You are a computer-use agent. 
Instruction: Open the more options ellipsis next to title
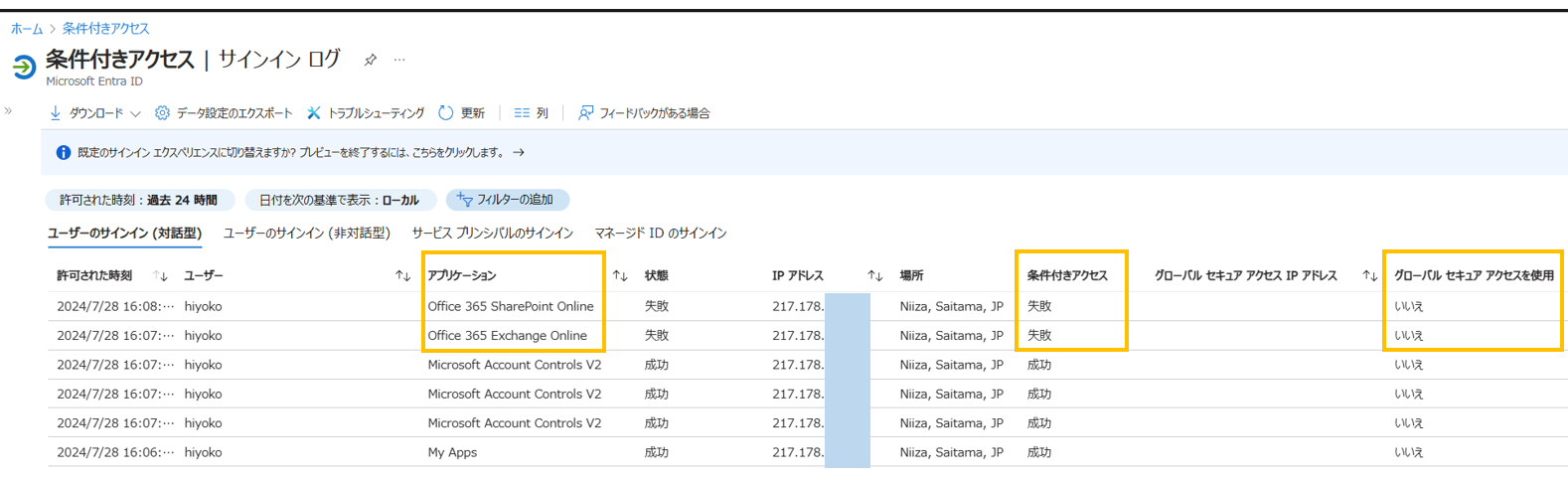pyautogui.click(x=399, y=60)
